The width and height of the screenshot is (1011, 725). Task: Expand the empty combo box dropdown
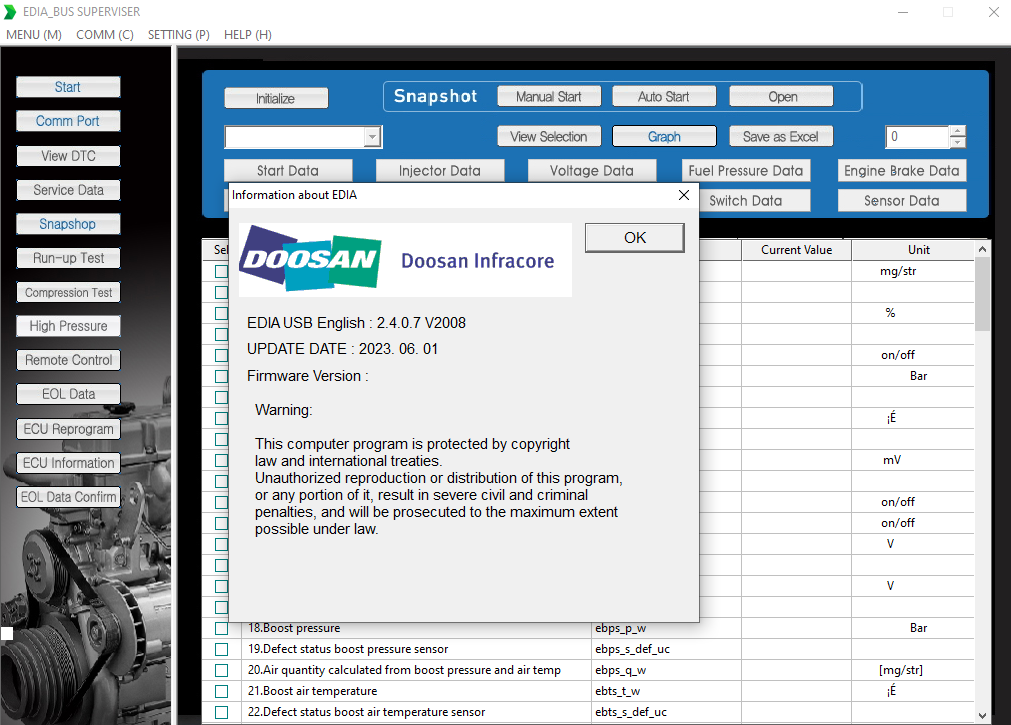tap(372, 137)
